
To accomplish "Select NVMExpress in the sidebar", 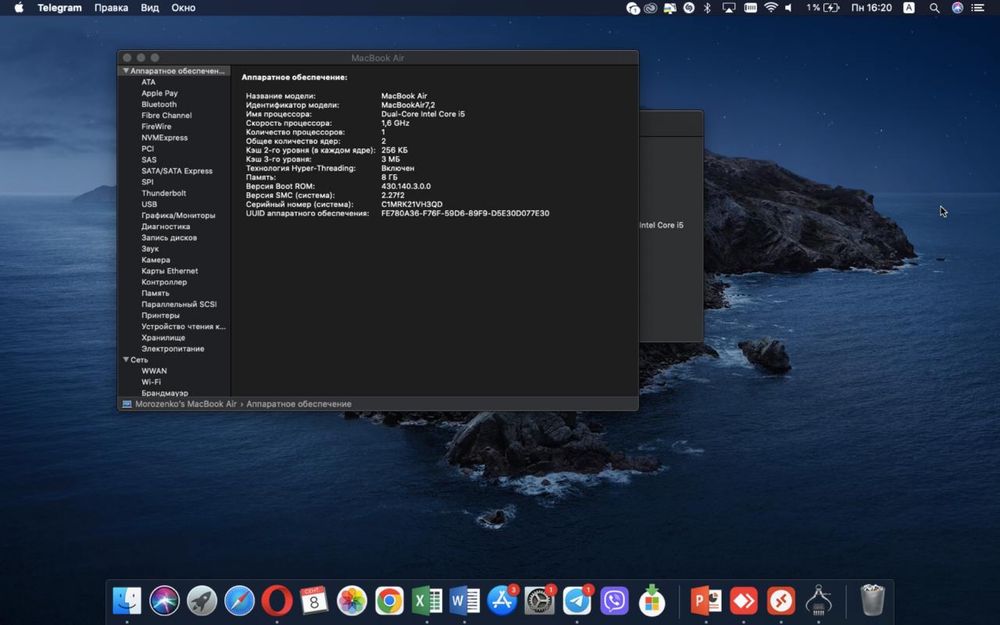I will (x=165, y=138).
